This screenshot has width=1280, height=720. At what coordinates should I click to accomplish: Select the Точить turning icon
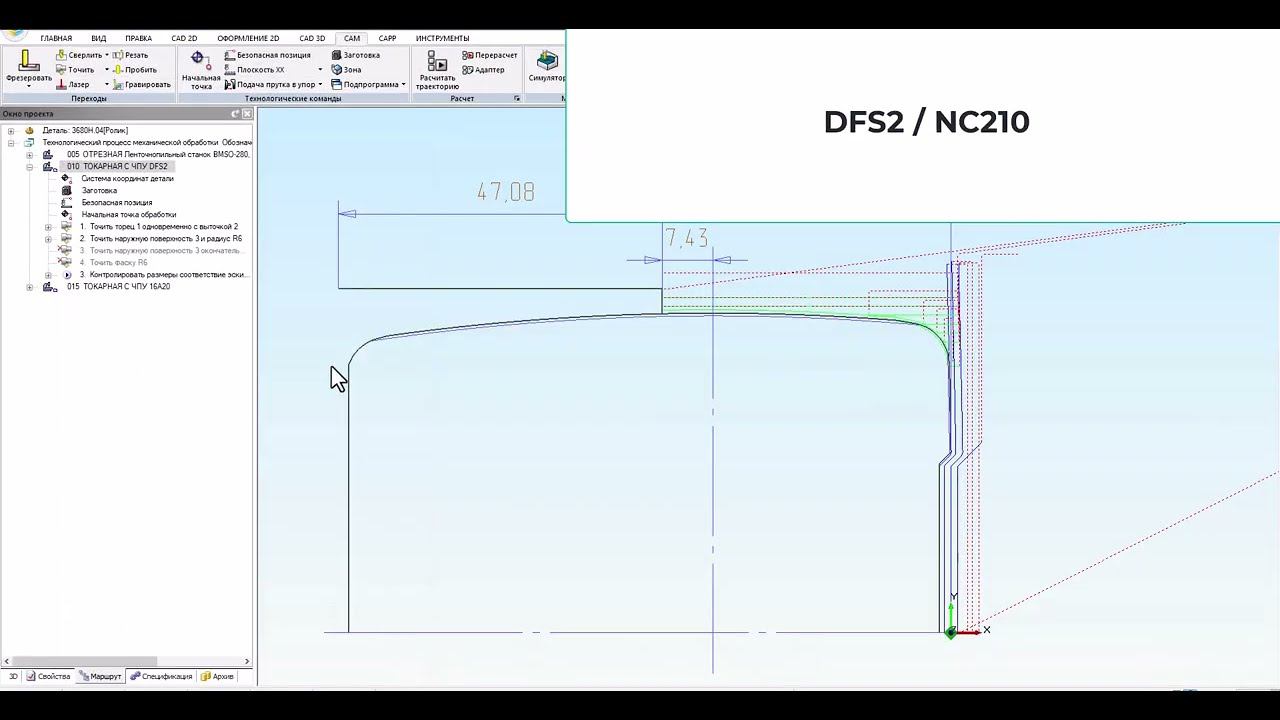coord(61,70)
